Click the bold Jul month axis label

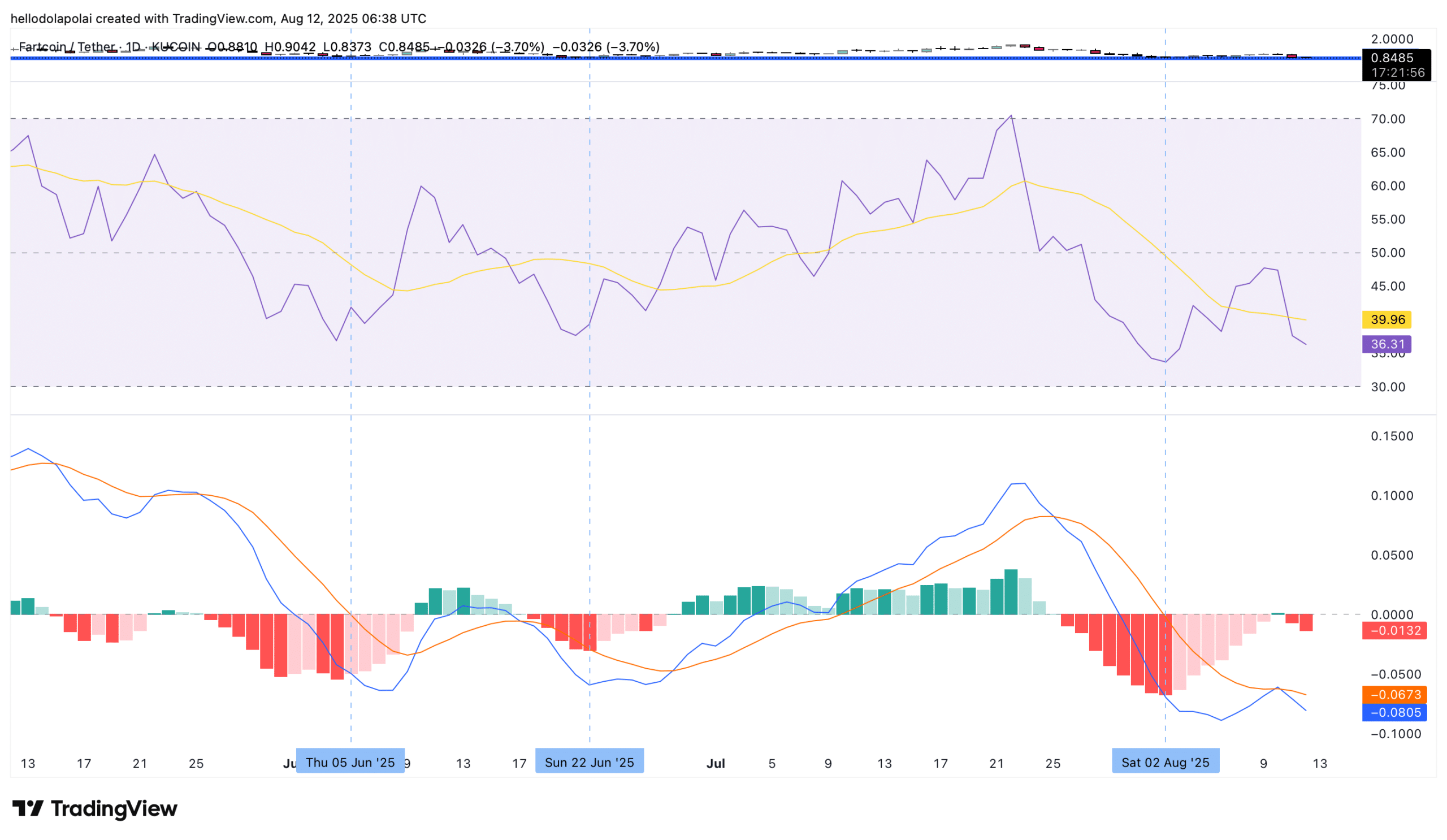716,764
